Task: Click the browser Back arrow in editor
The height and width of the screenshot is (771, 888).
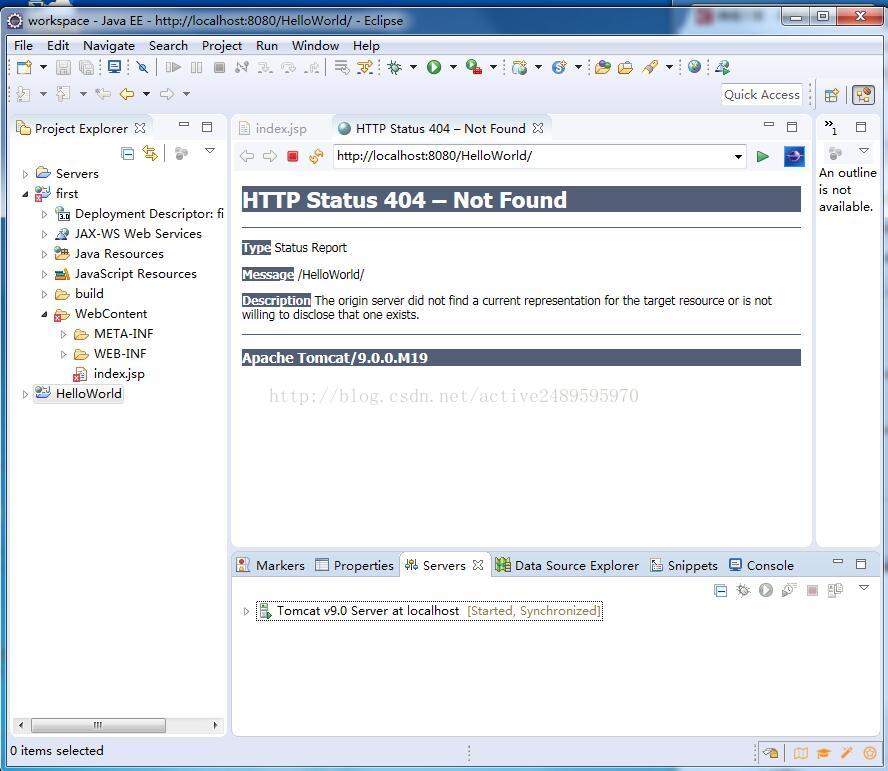Action: tap(247, 156)
